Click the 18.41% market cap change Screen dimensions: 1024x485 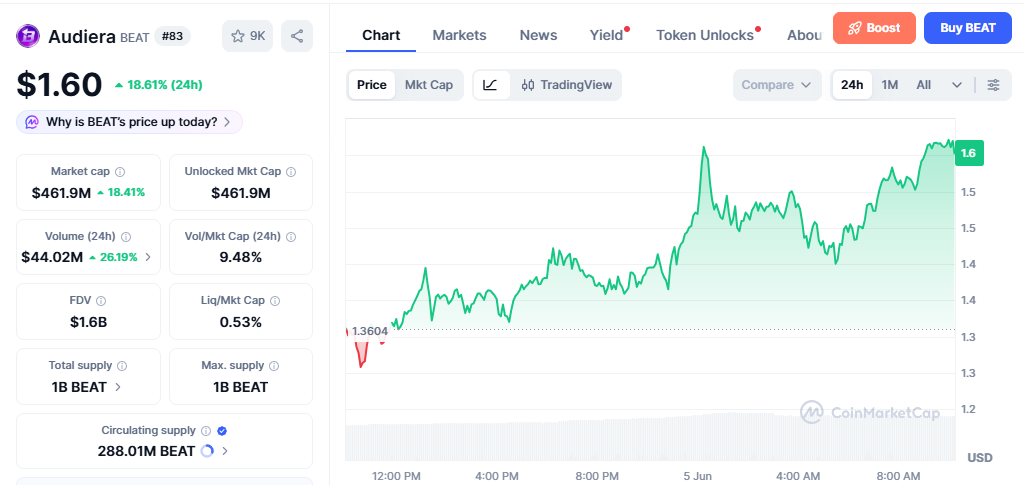tap(121, 193)
